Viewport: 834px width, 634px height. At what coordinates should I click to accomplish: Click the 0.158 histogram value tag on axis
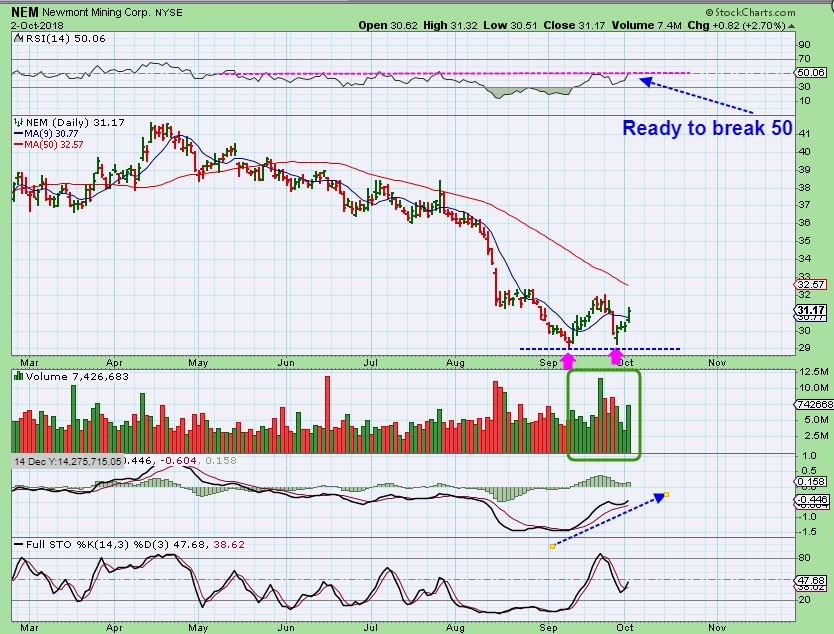pos(811,481)
